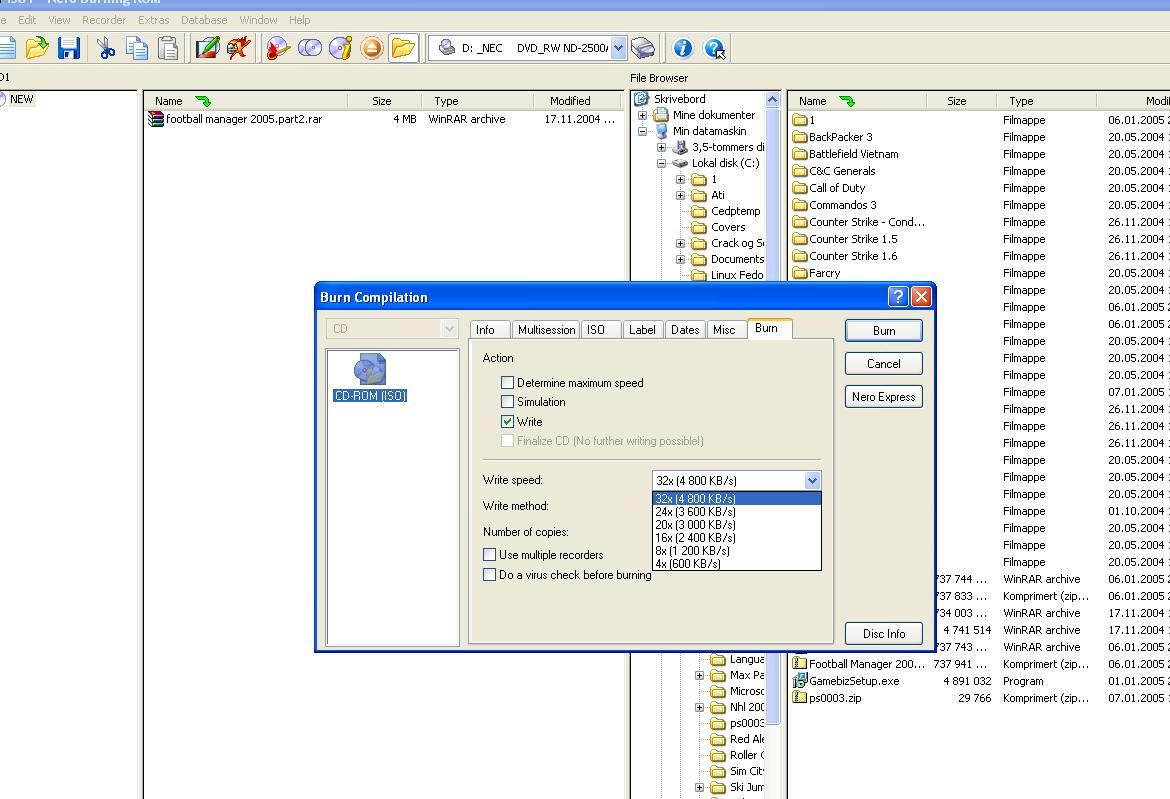The image size is (1170, 799).
Task: Switch to the Misc tab
Action: click(726, 330)
